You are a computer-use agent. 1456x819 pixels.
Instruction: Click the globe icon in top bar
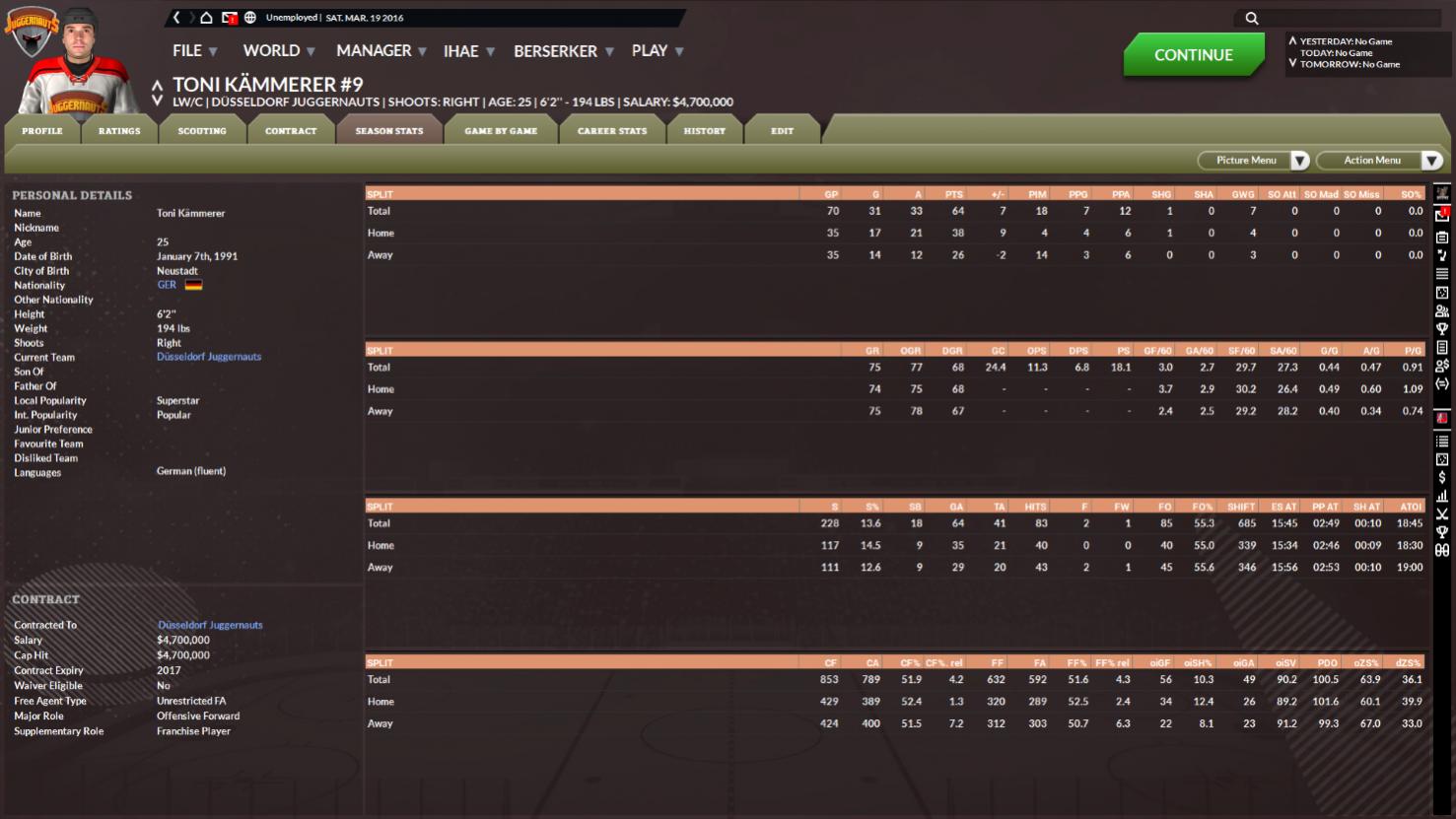[250, 18]
